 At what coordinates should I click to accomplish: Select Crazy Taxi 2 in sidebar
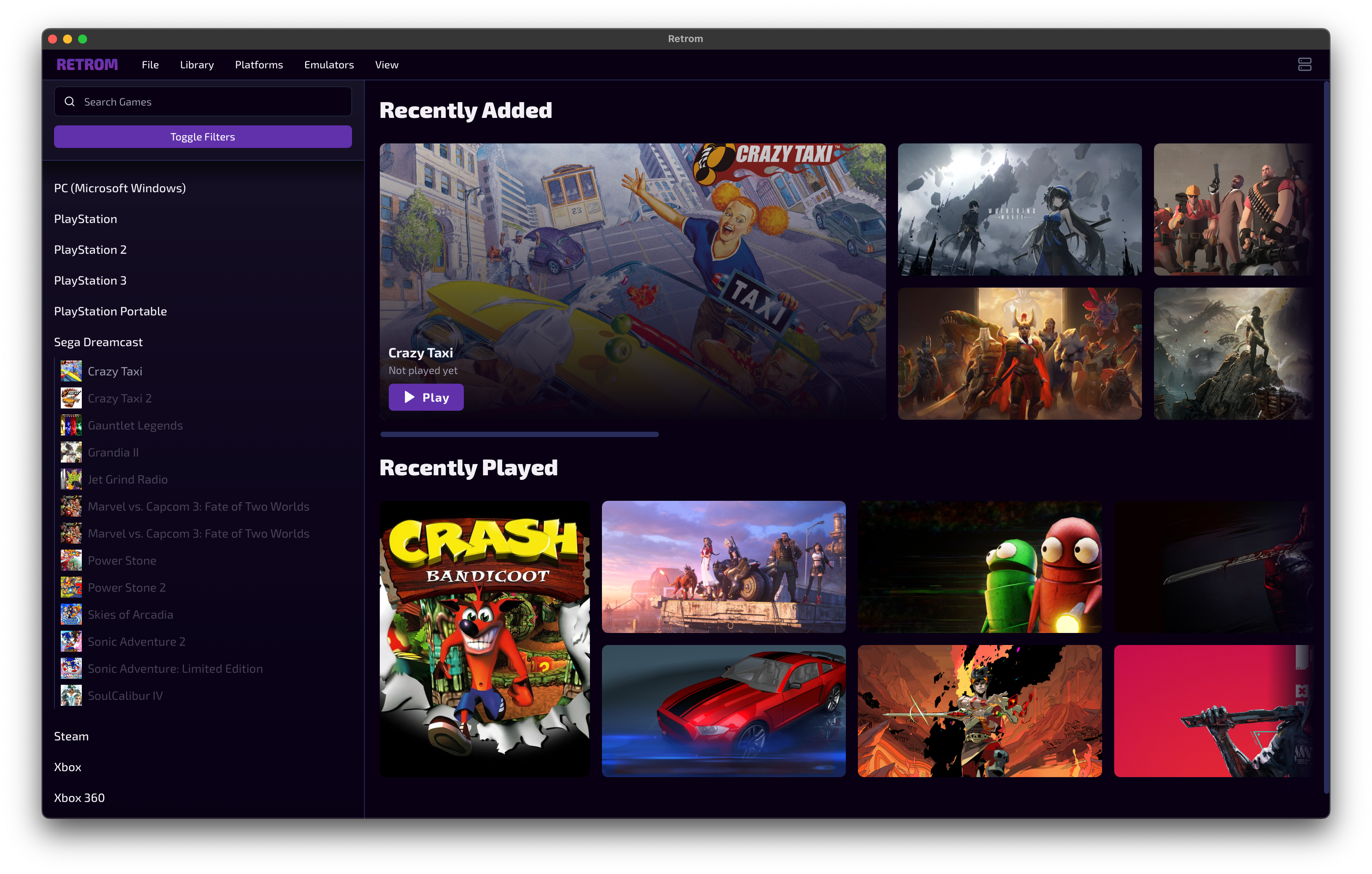coord(120,398)
